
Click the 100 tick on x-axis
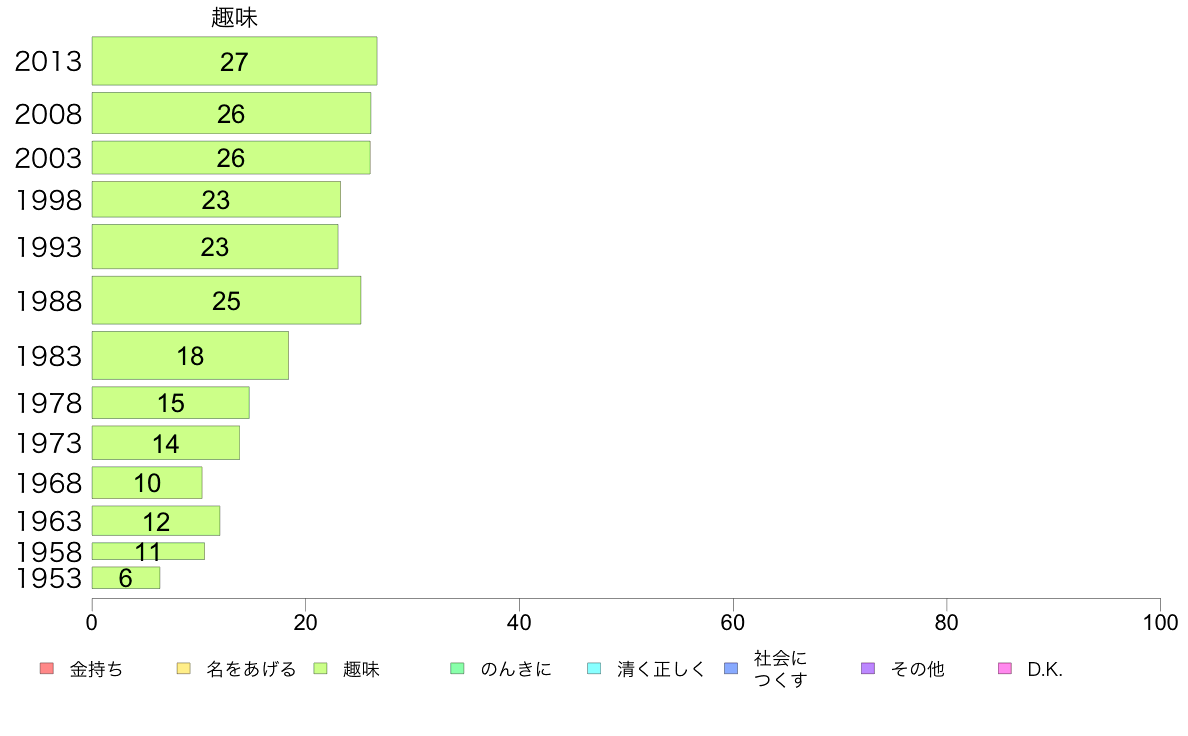[x=1160, y=623]
